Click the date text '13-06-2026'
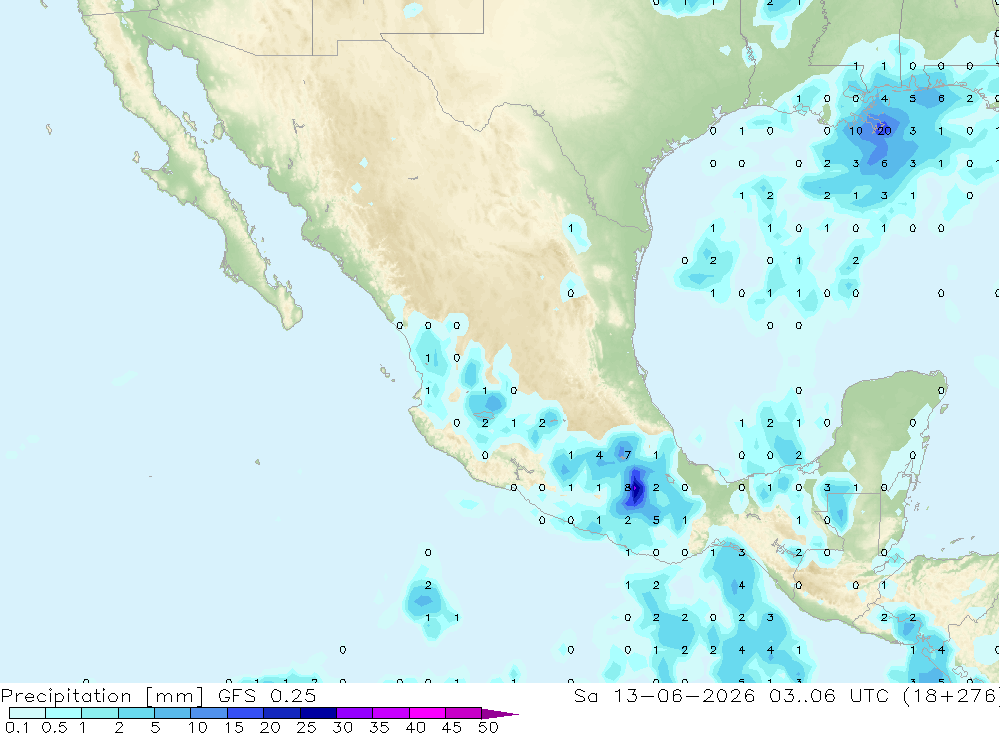This screenshot has height=733, width=1000. 684,695
